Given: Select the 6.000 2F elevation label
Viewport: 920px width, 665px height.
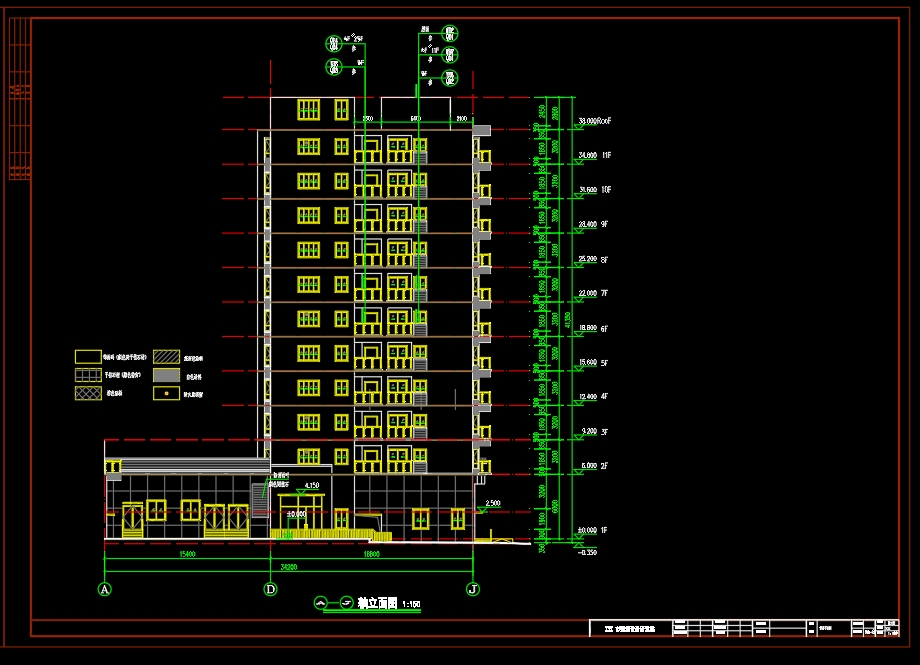Looking at the screenshot, I should [x=594, y=465].
